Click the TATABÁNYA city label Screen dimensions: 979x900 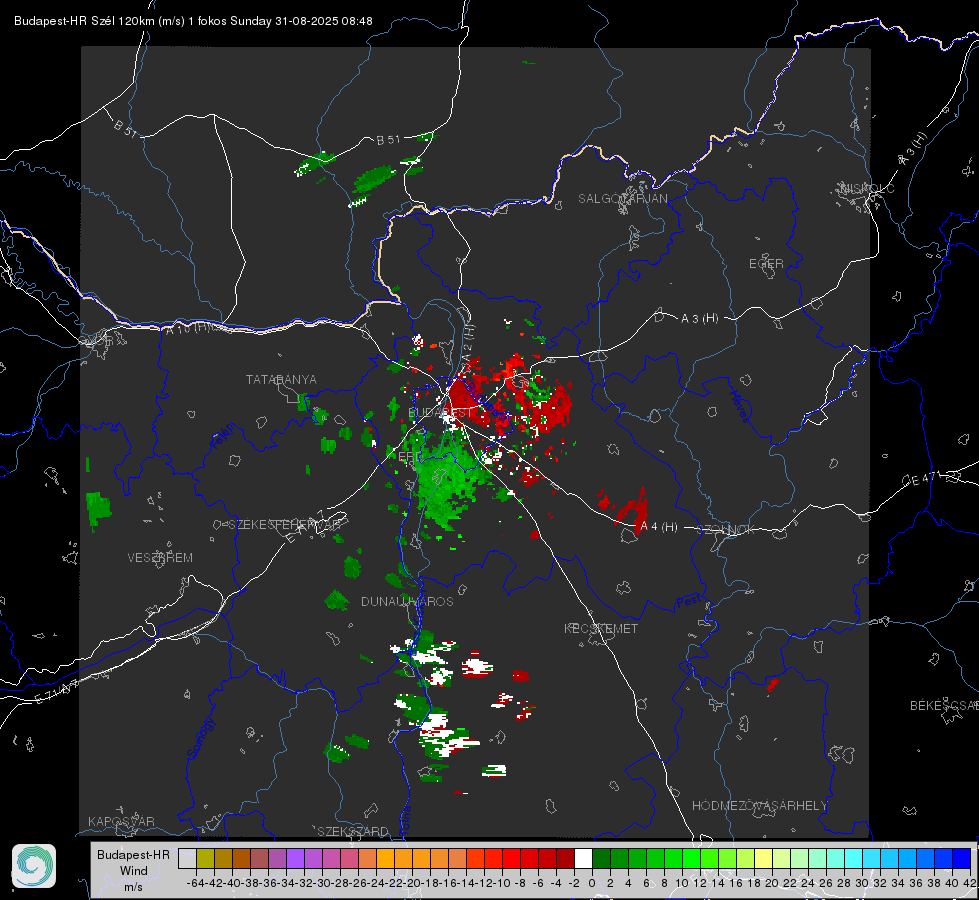pos(281,380)
